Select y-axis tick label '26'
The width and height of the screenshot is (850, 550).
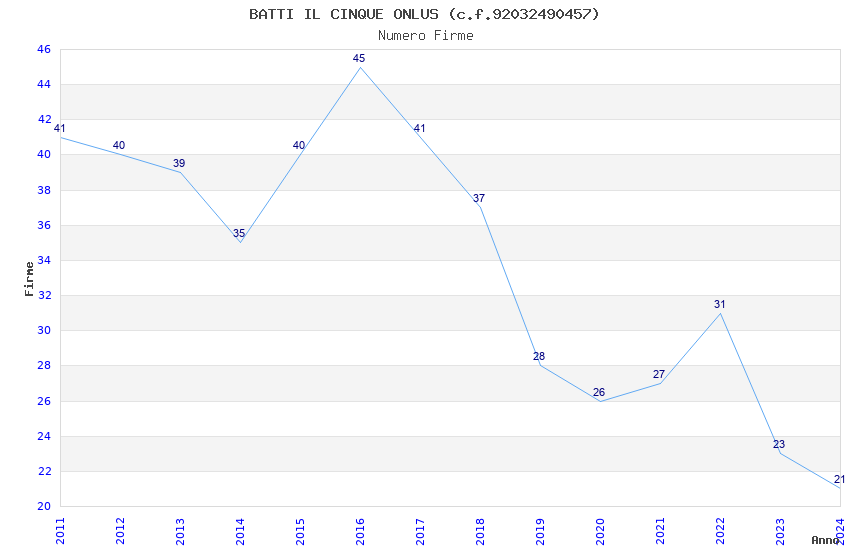coord(44,401)
